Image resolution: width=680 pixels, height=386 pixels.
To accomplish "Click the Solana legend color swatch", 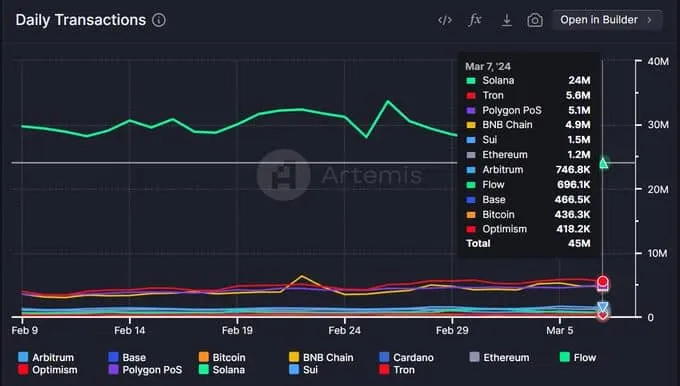I will [x=204, y=370].
